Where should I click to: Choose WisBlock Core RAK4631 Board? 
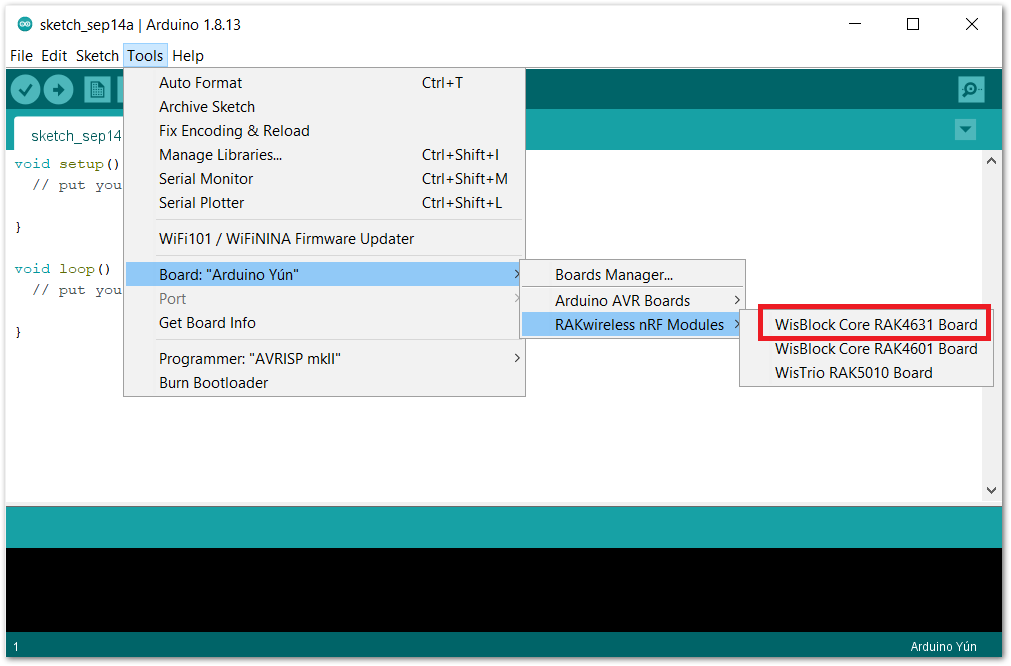point(876,324)
